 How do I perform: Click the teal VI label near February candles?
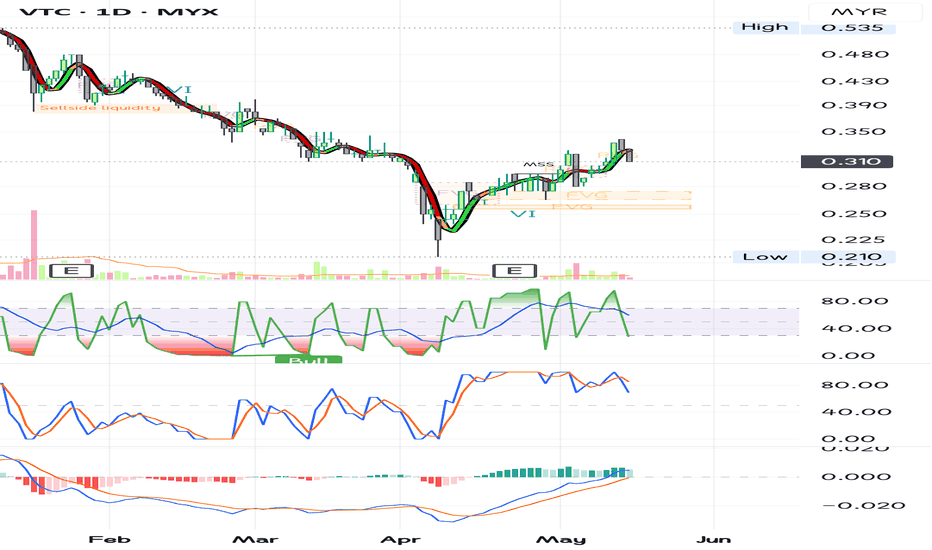tap(179, 90)
